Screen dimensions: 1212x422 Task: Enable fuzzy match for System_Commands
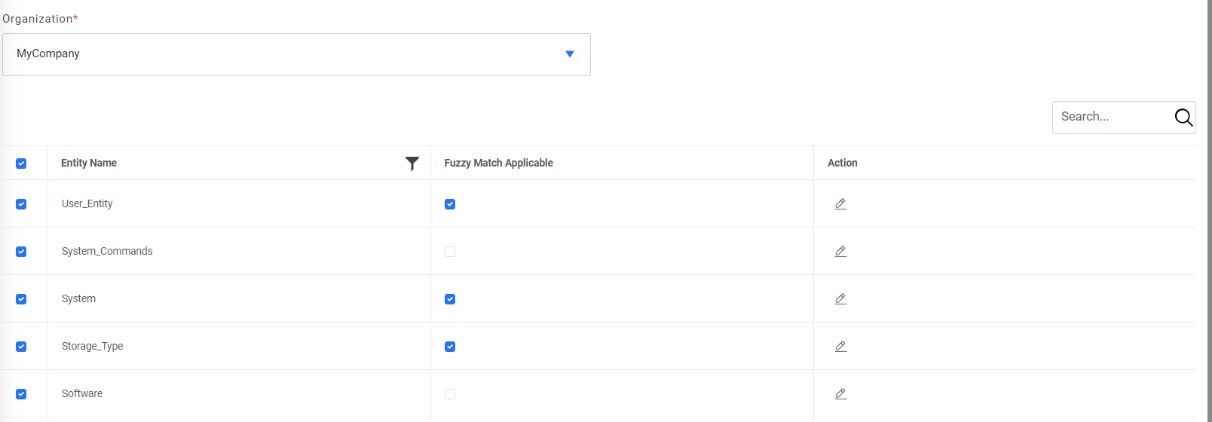pyautogui.click(x=450, y=252)
